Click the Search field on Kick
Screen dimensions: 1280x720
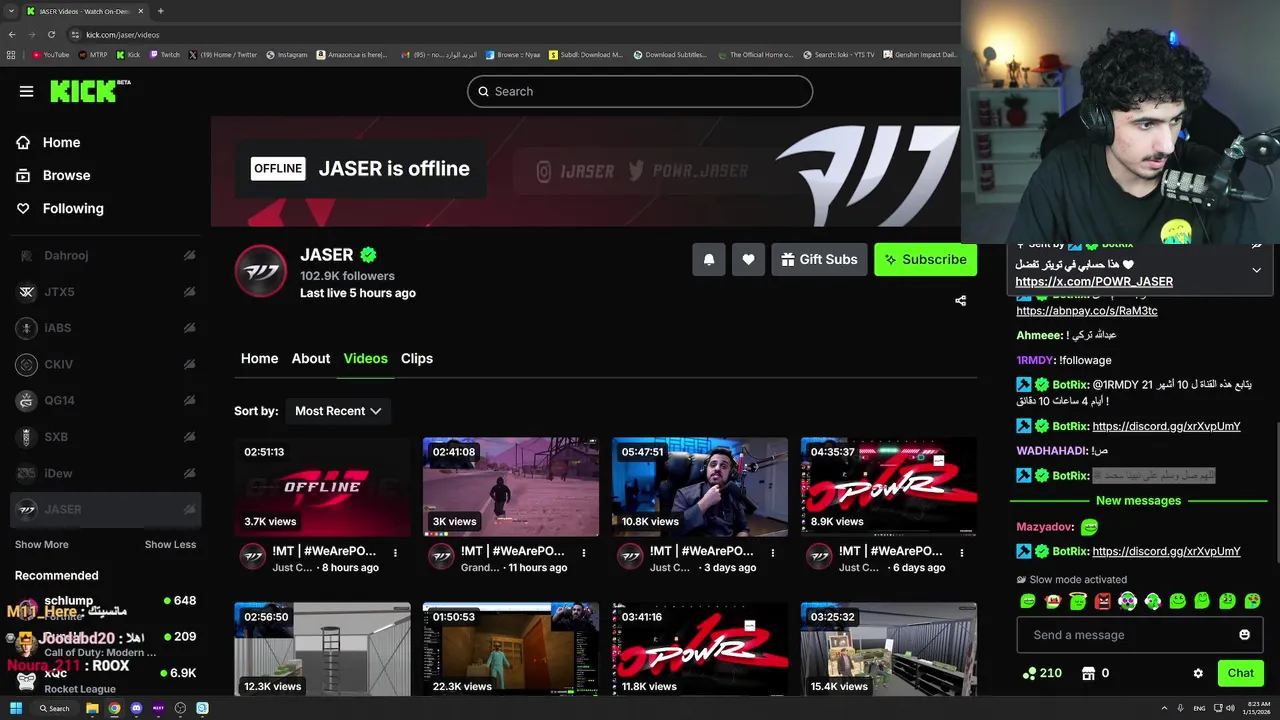coord(640,91)
